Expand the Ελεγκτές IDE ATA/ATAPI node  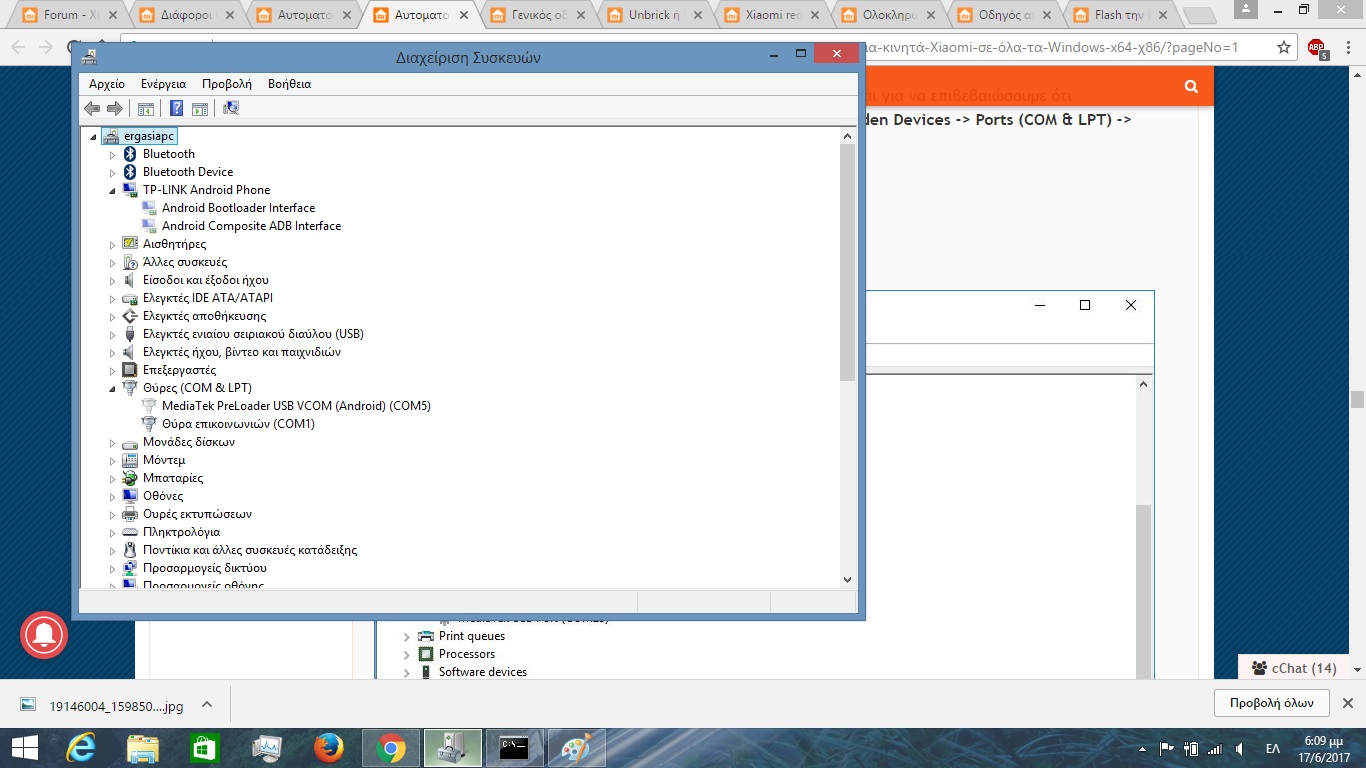(112, 298)
